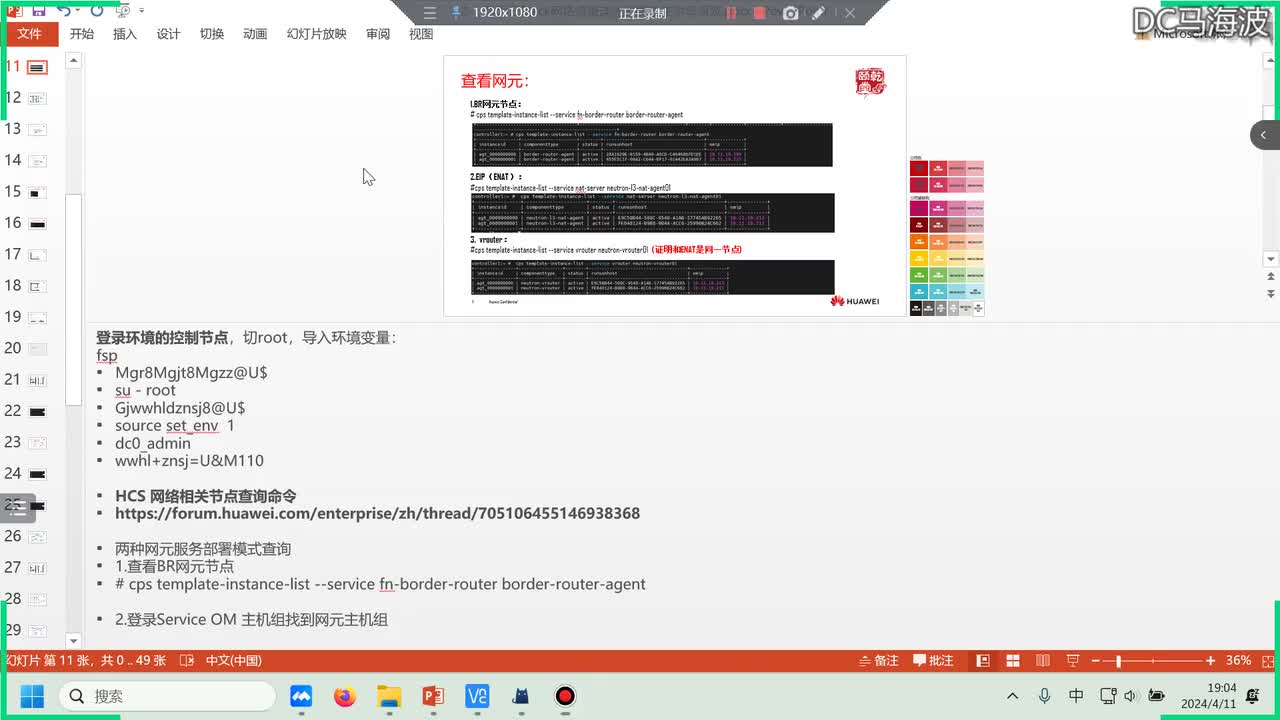Screen dimensions: 1280x720
Task: Open the 审阅 ribbon tab
Action: (378, 34)
